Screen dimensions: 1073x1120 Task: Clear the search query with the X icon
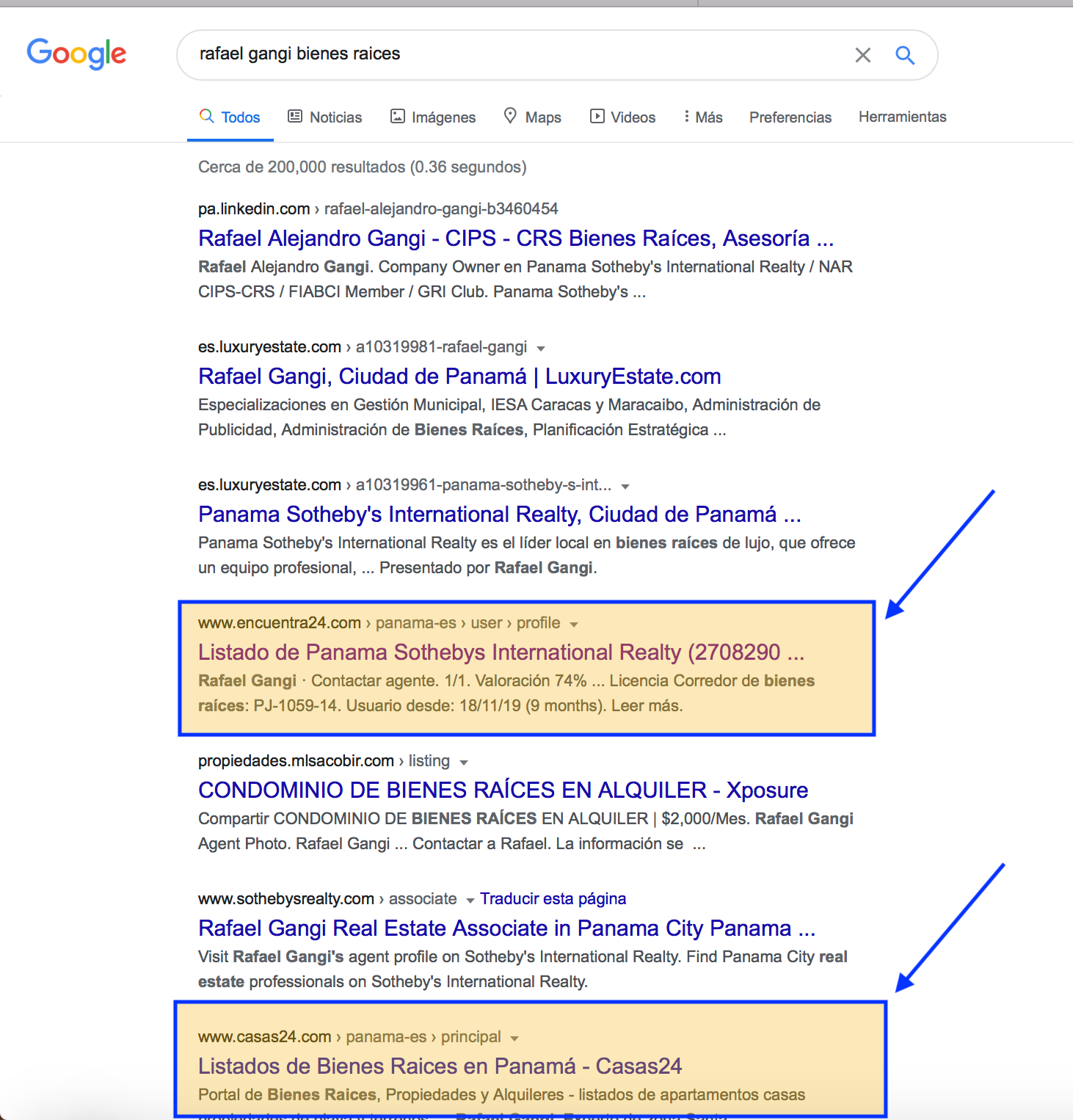tap(863, 55)
